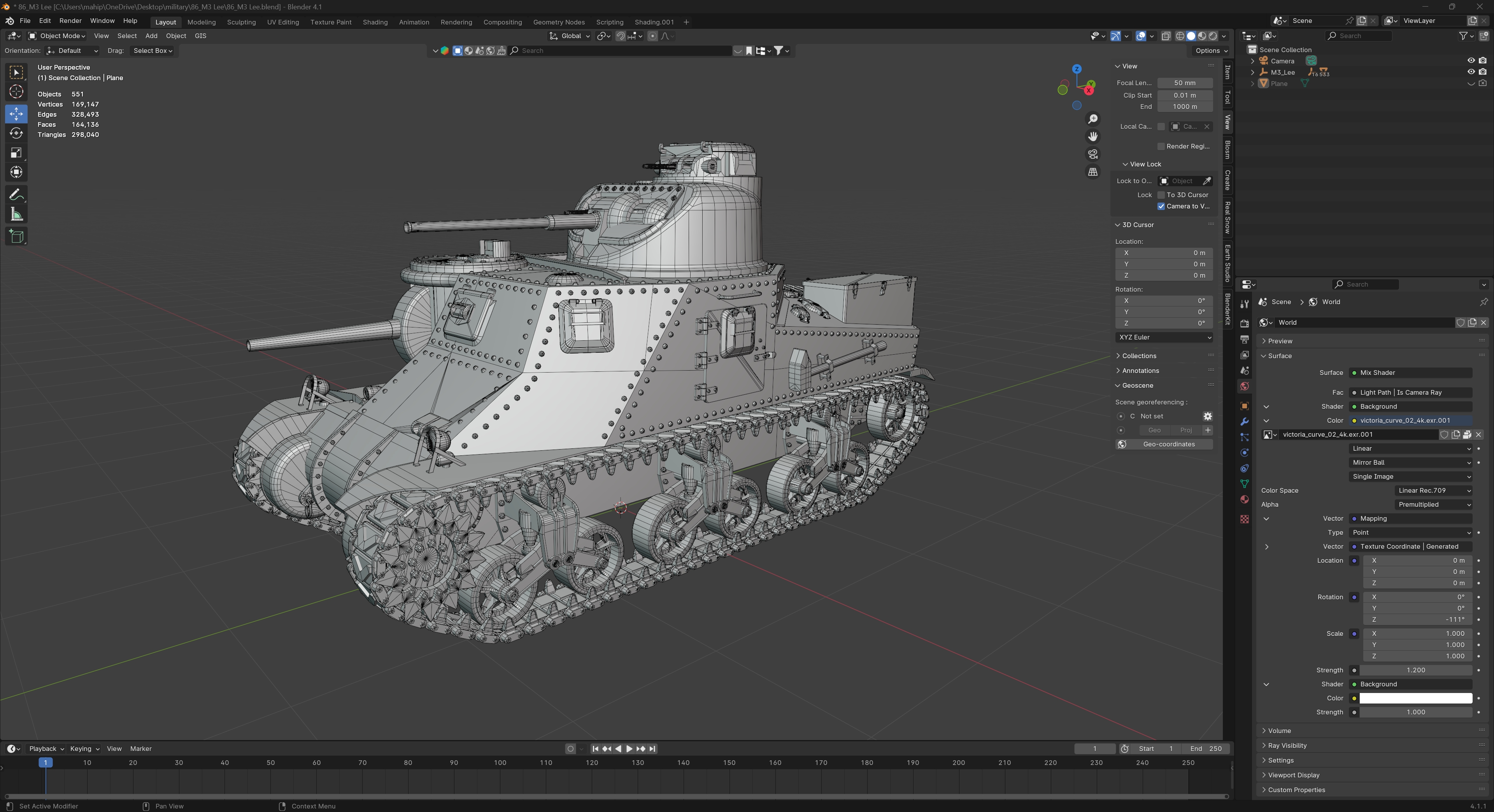Click the Zoom viewport magnifier icon

1092,119
